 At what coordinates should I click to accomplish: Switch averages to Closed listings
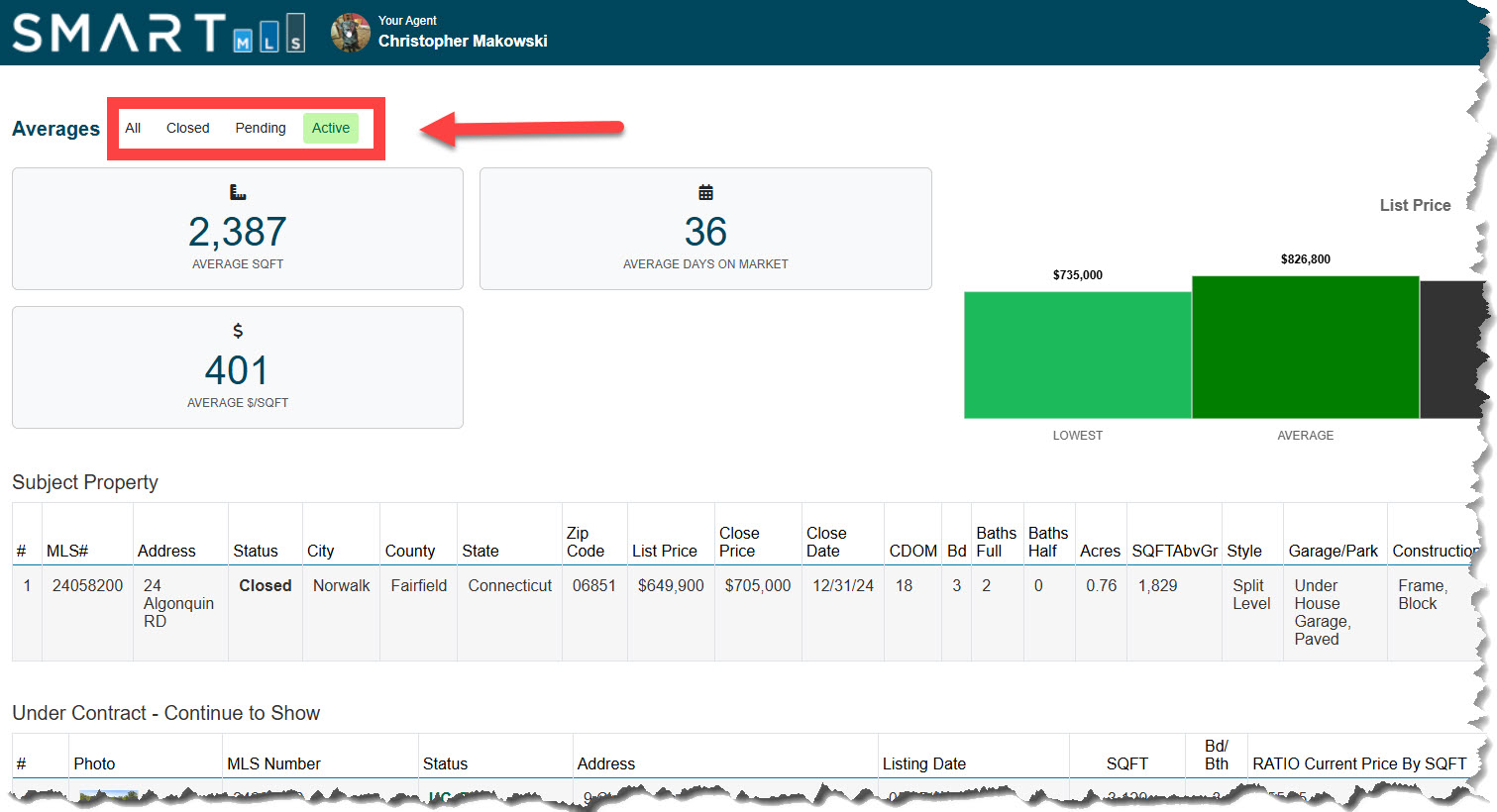coord(187,128)
